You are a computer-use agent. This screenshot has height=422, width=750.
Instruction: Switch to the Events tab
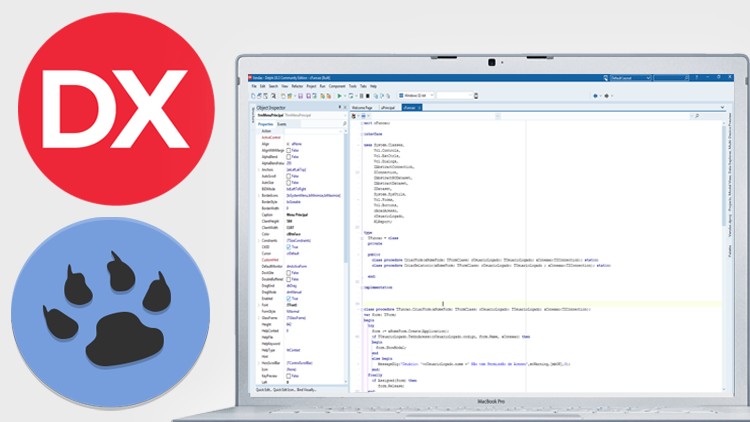(282, 124)
